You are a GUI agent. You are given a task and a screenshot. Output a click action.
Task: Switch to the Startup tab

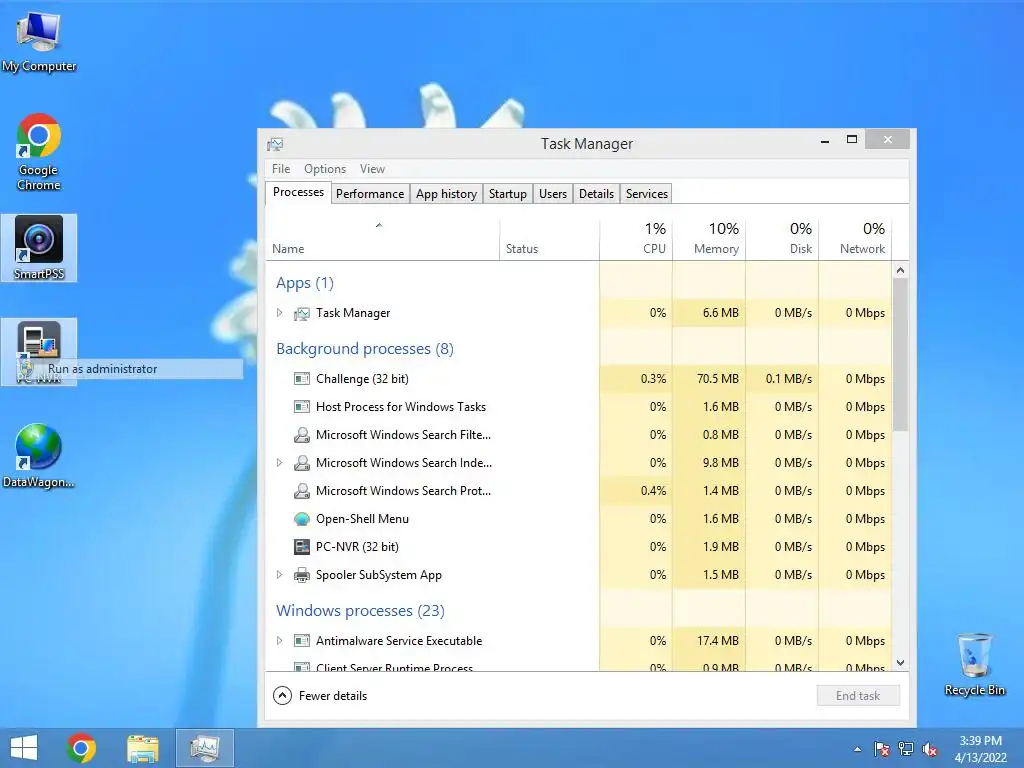[507, 194]
